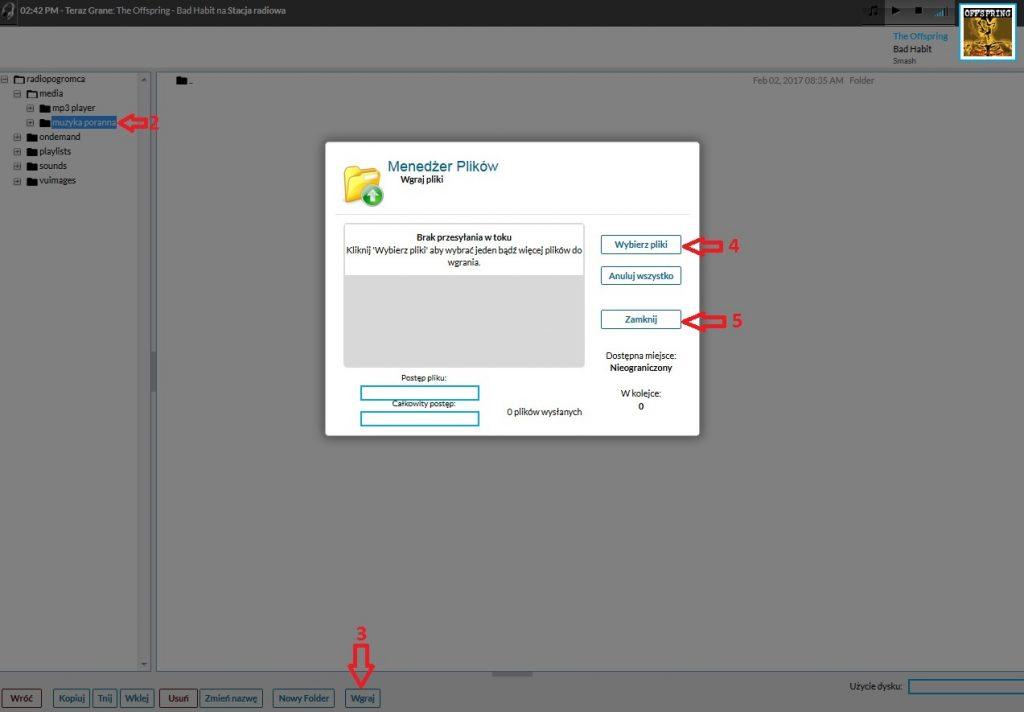Click the headphones icon in top-left corner
Screen dimensions: 1024x712
click(9, 10)
